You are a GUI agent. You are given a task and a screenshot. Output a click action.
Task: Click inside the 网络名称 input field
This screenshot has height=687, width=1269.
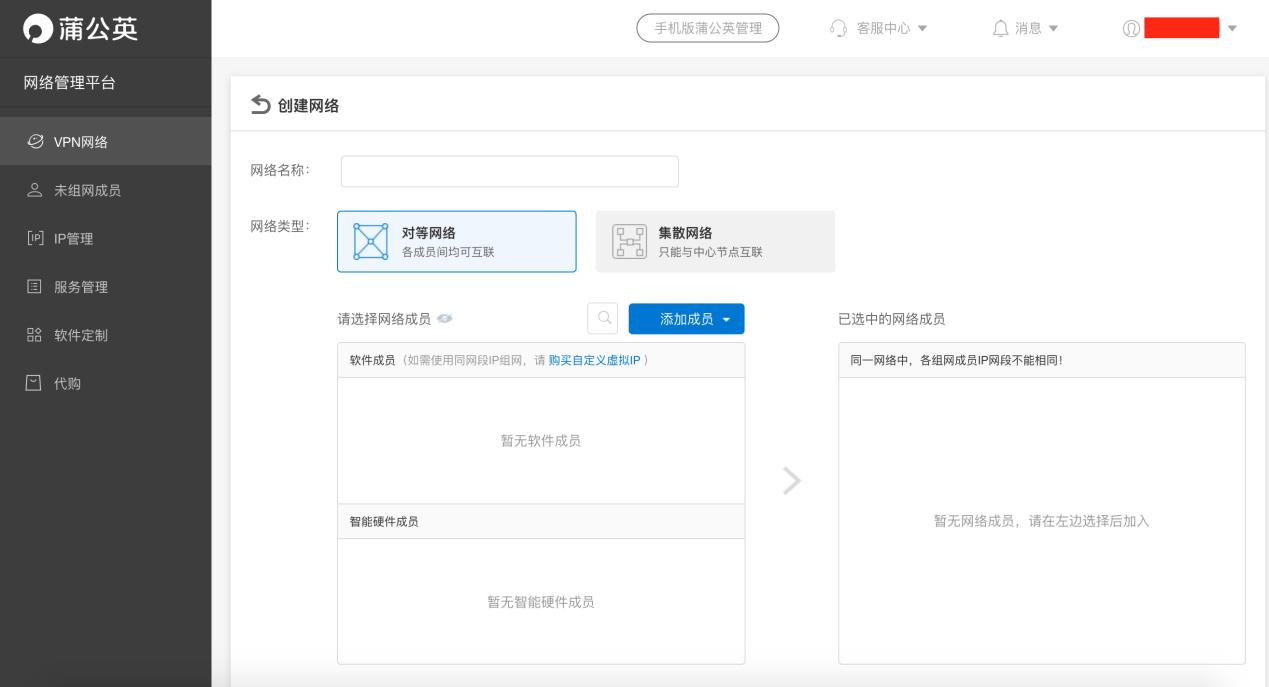click(509, 170)
